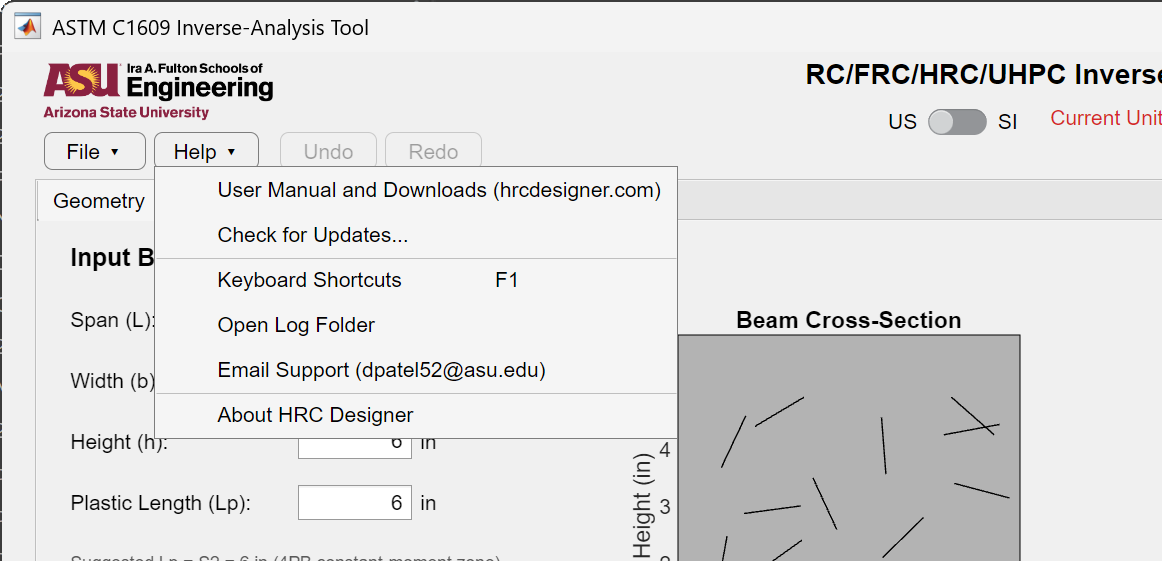
Task: Click the Undo button
Action: pos(328,152)
